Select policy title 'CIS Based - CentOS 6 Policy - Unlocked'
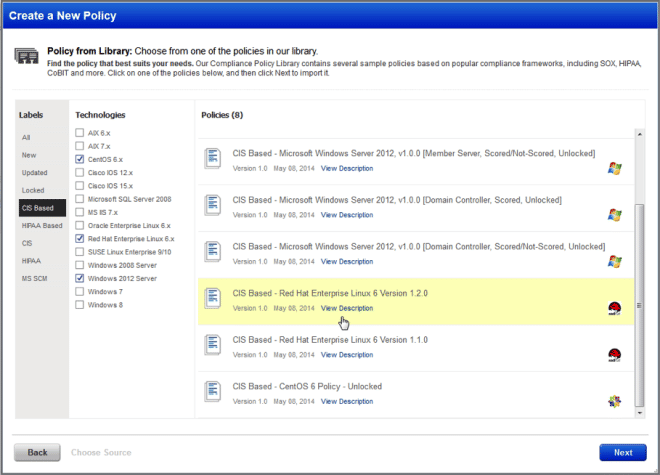This screenshot has height=475, width=660. (x=307, y=386)
